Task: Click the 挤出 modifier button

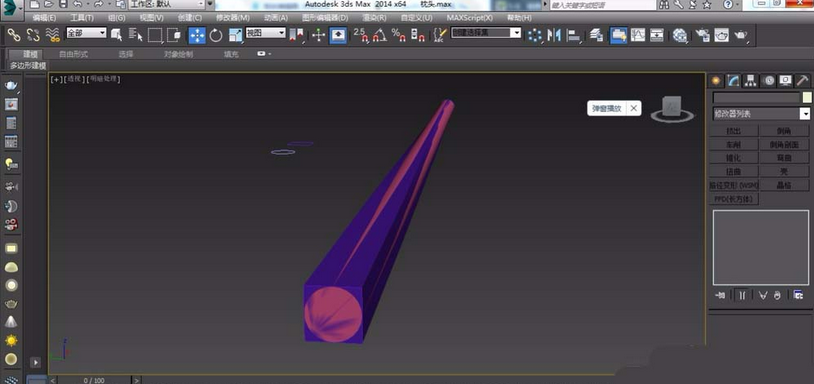Action: point(734,131)
